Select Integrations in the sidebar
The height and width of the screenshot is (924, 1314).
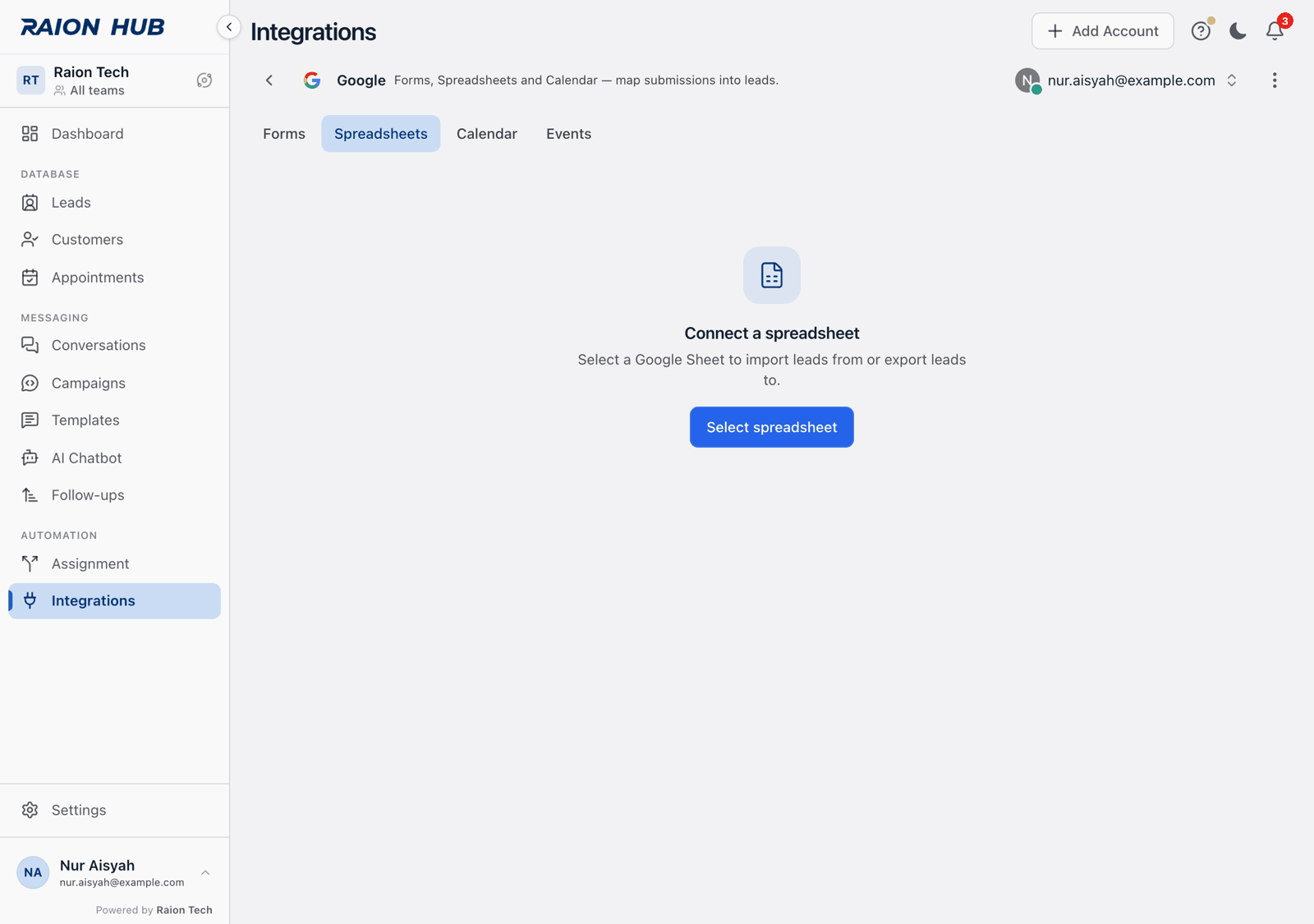[114, 601]
